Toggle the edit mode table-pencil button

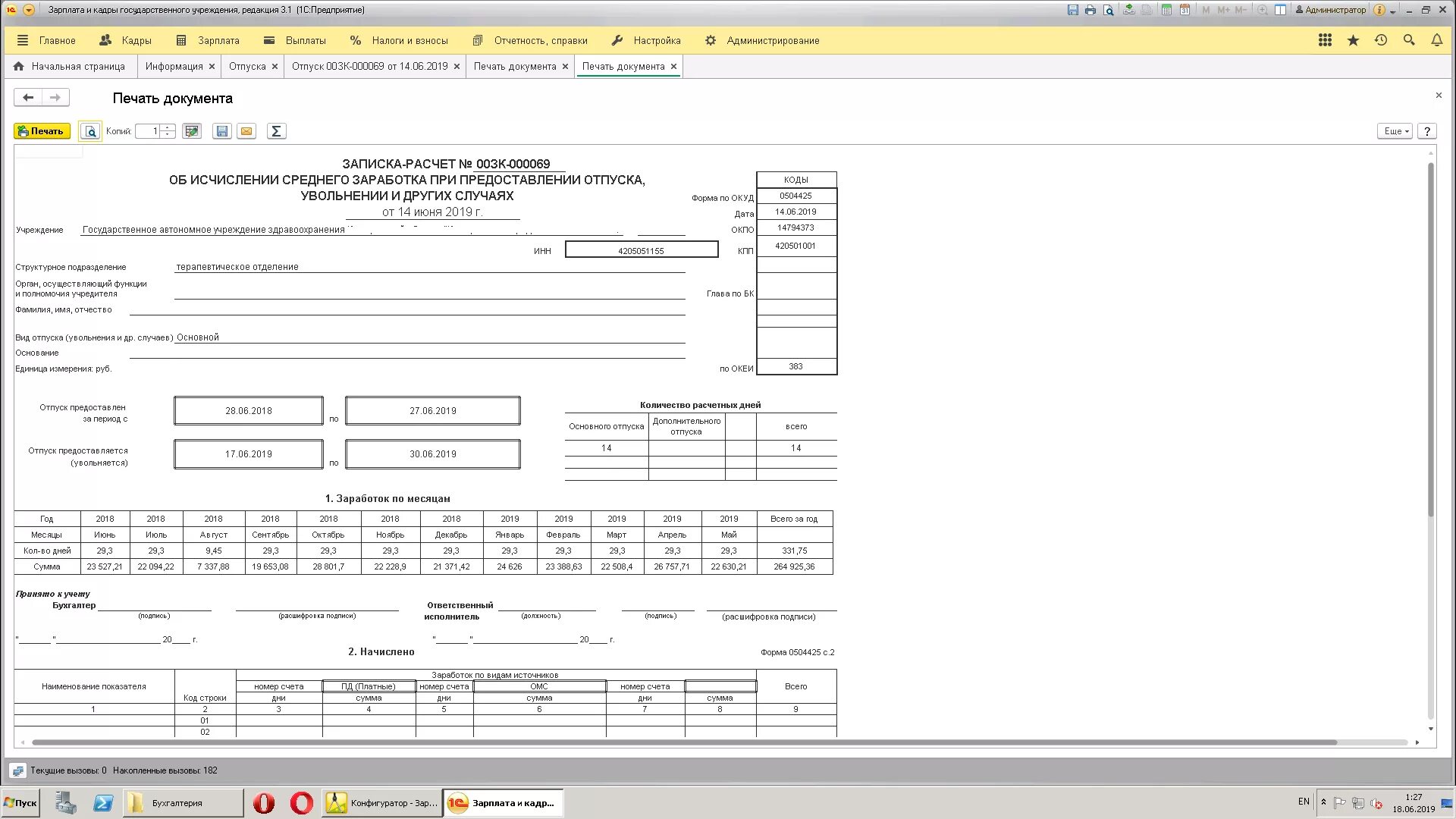pyautogui.click(x=192, y=131)
